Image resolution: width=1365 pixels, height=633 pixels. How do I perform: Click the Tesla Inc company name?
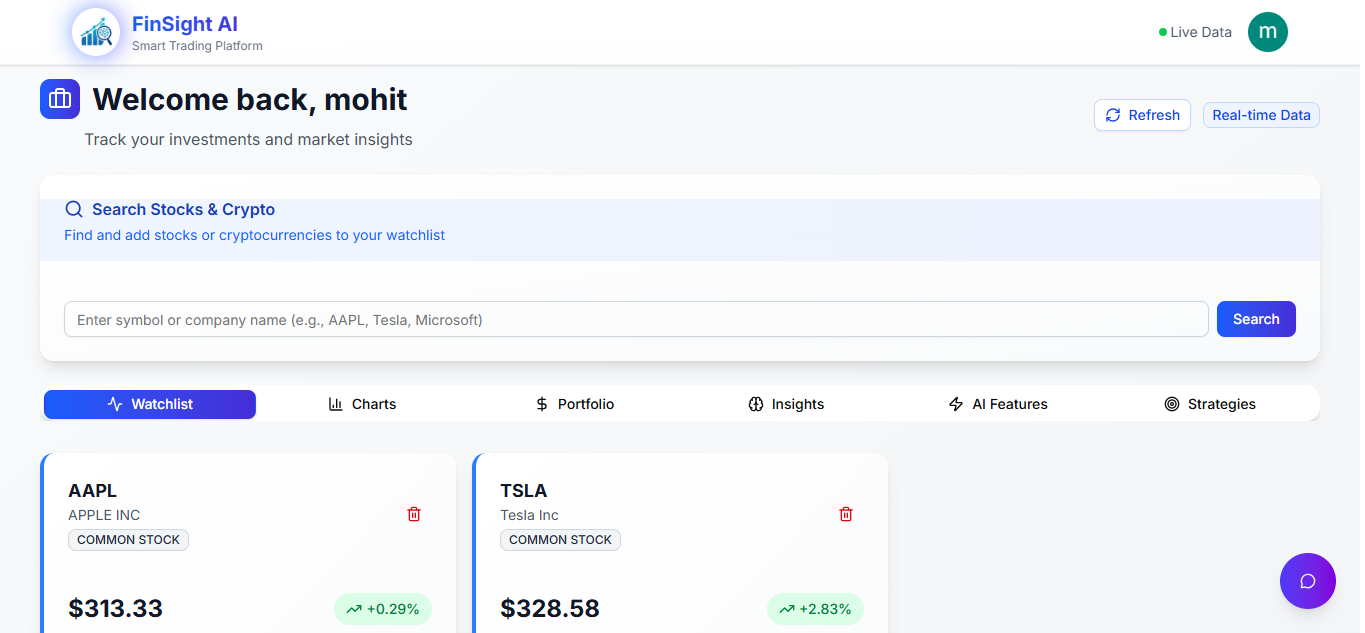point(529,515)
